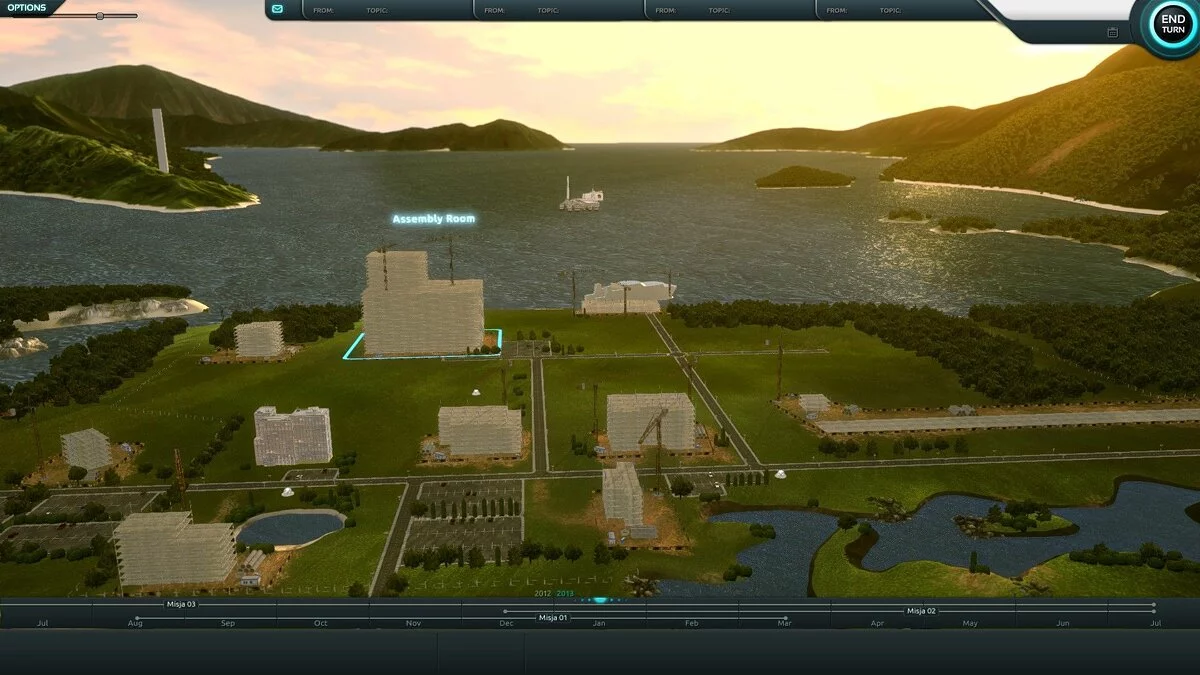Select Misja 01 on the timeline
1200x675 pixels.
(x=552, y=618)
